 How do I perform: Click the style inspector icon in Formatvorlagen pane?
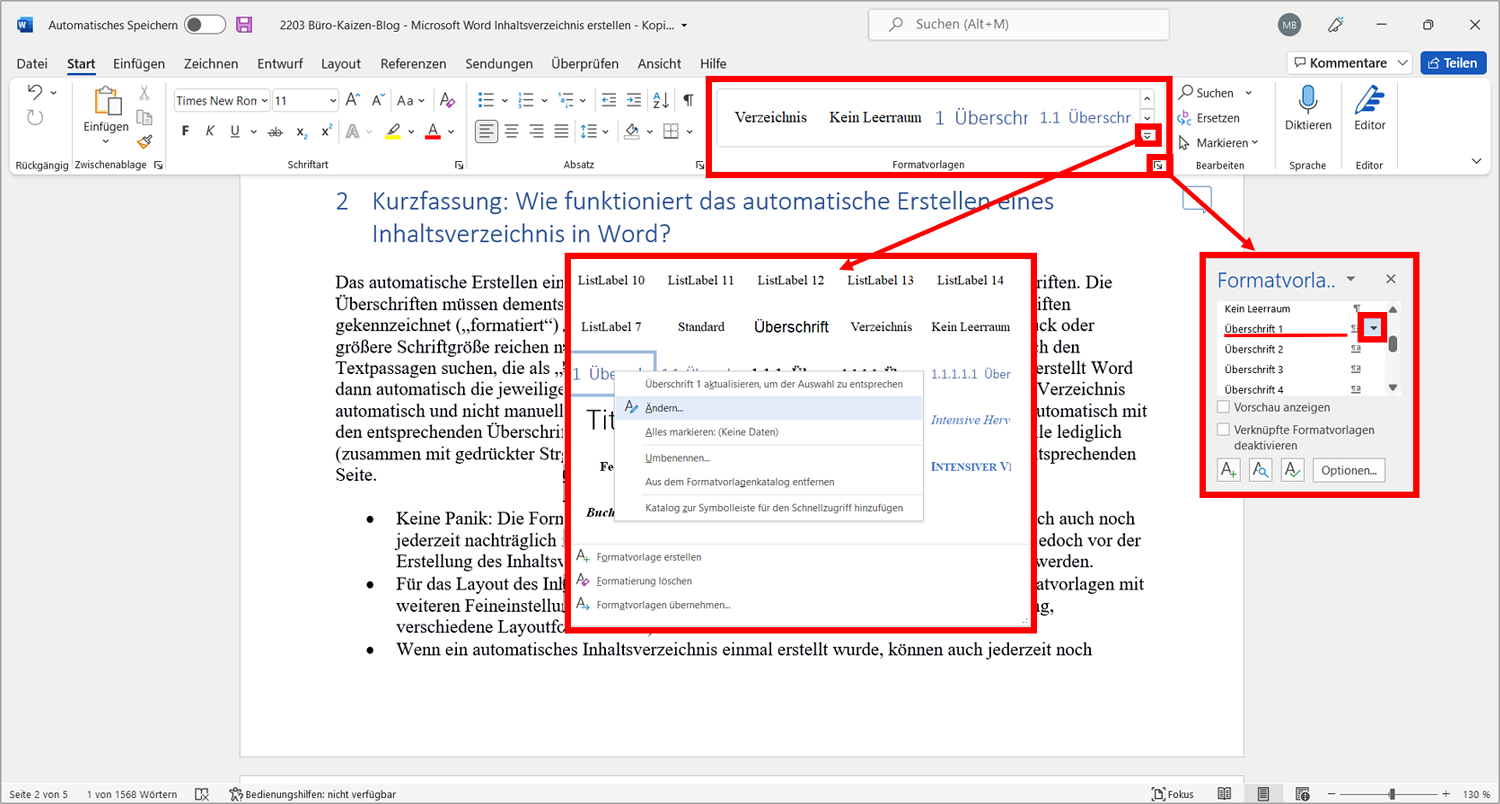tap(1260, 470)
